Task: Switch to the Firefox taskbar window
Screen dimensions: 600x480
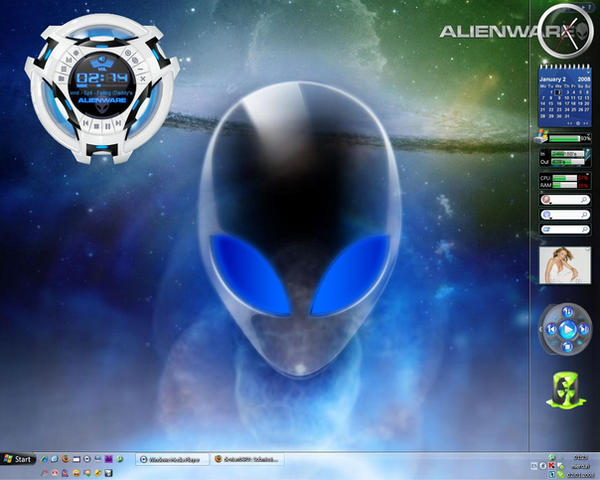Action: coord(247,459)
